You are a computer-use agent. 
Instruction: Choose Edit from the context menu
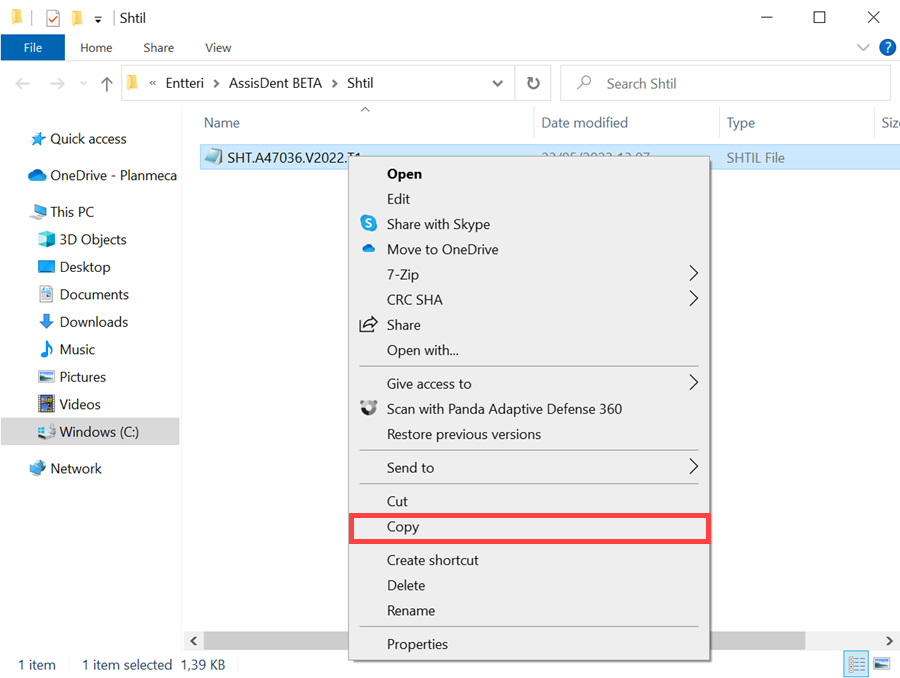coord(529,199)
